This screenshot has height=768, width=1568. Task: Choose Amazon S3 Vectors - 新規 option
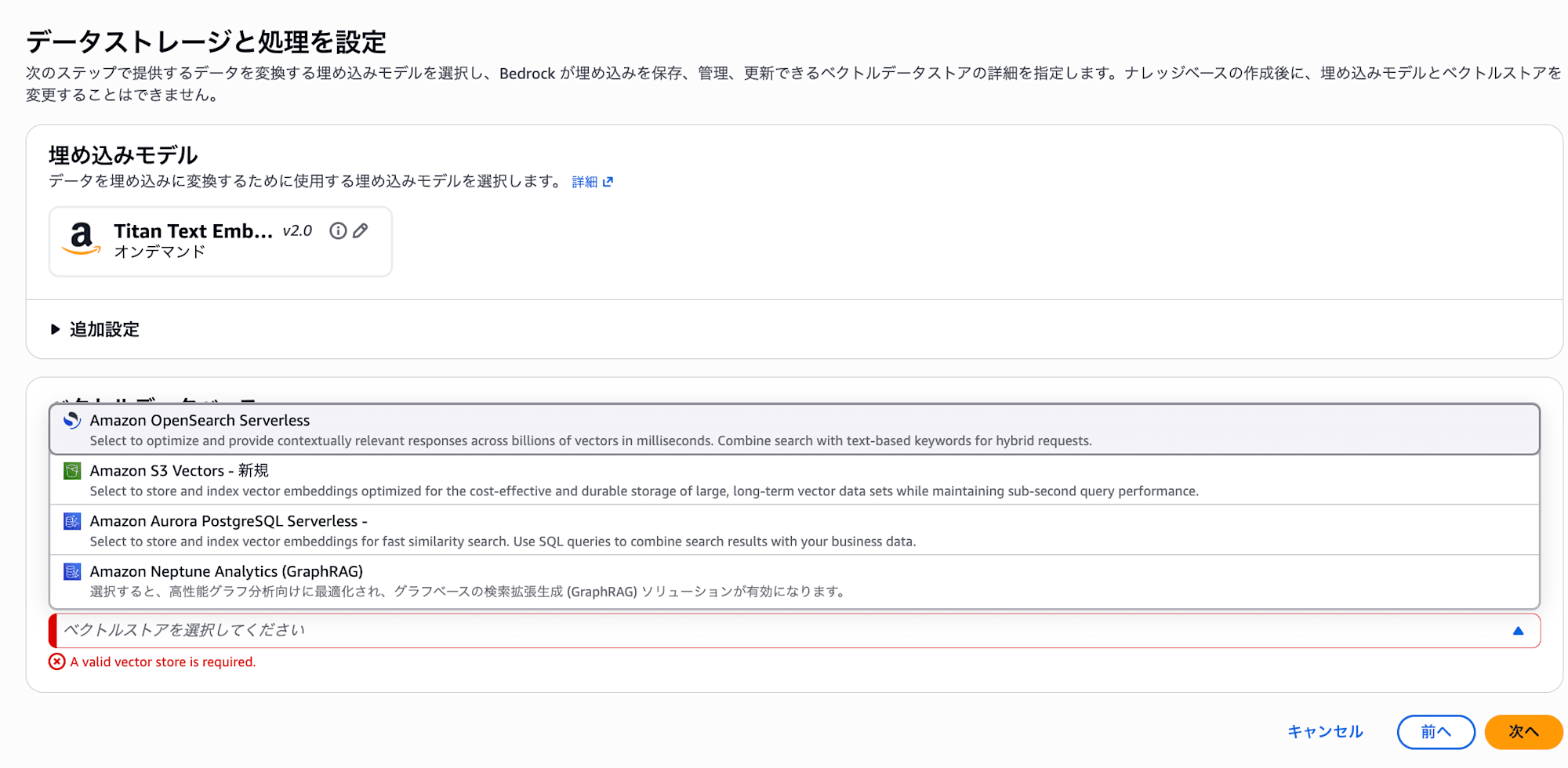click(794, 480)
